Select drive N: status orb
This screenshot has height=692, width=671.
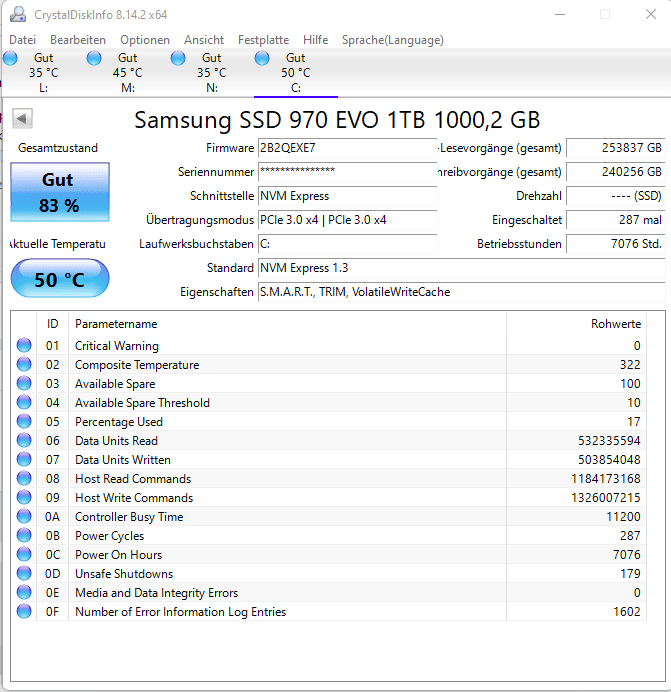[178, 58]
